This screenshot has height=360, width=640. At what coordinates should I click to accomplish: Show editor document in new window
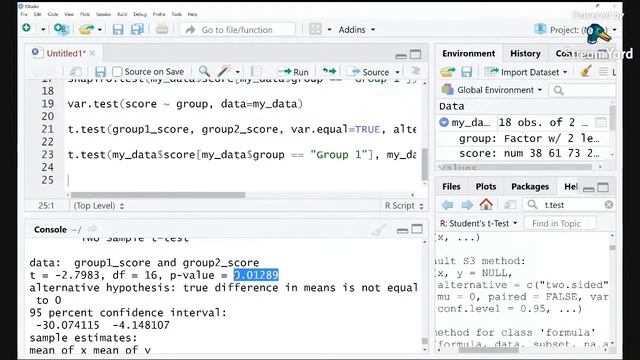(x=76, y=72)
